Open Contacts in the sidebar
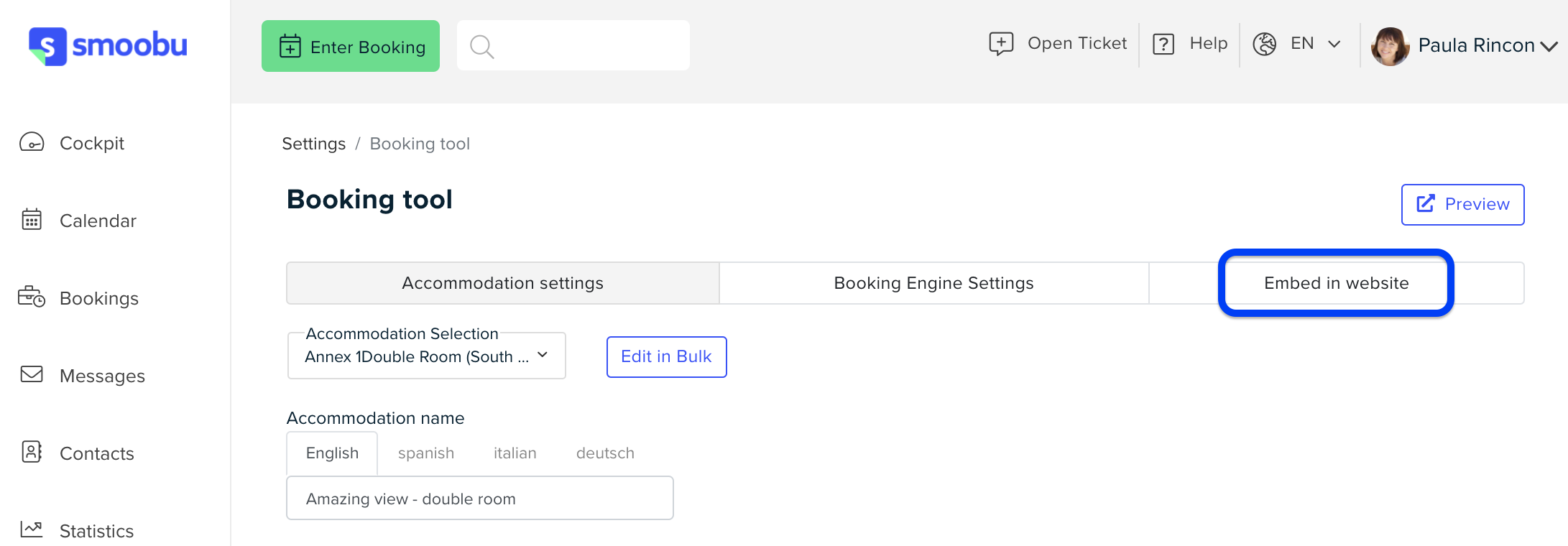The width and height of the screenshot is (1568, 546). point(97,453)
